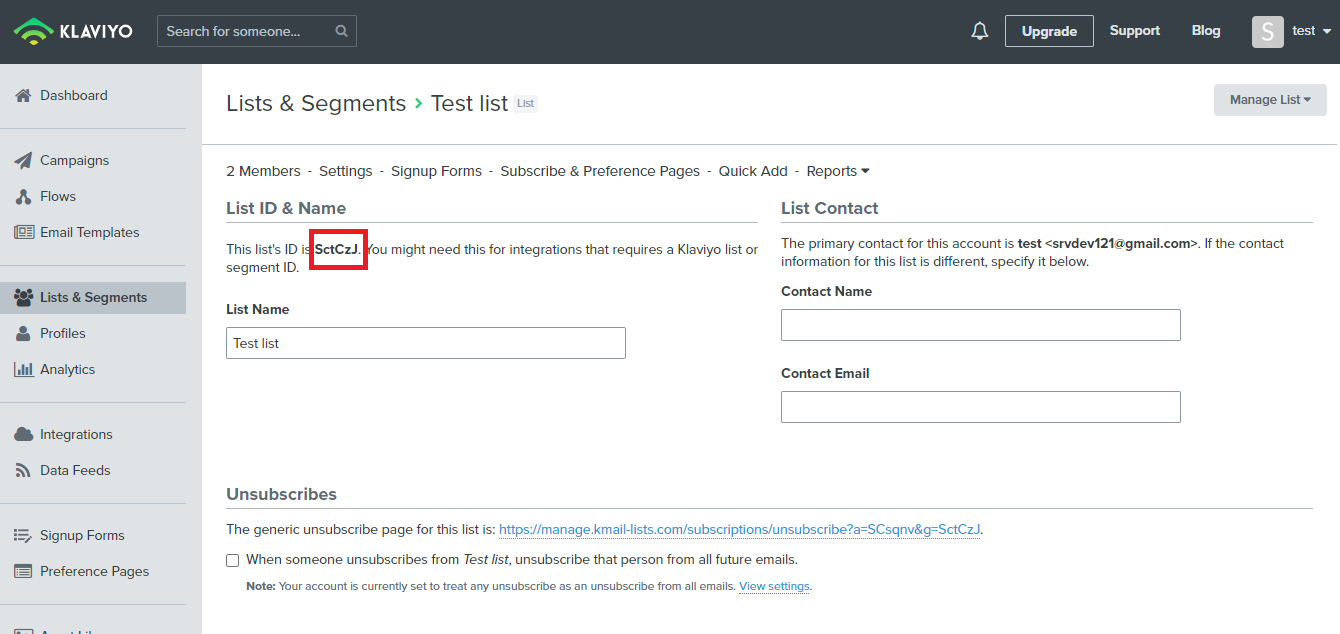
Task: Expand the Reports dropdown
Action: pos(838,171)
